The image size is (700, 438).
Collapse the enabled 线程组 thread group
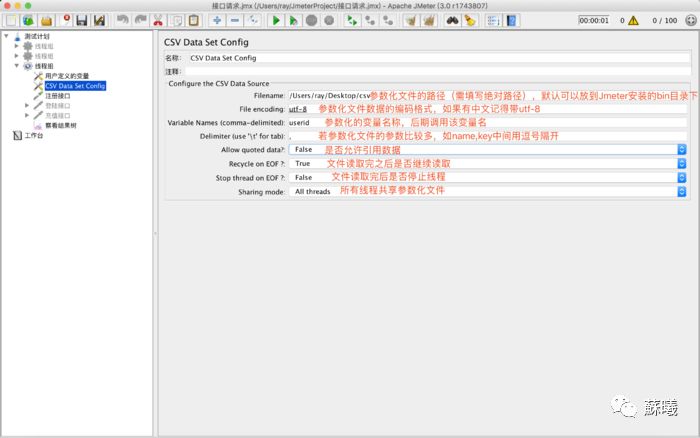click(17, 66)
